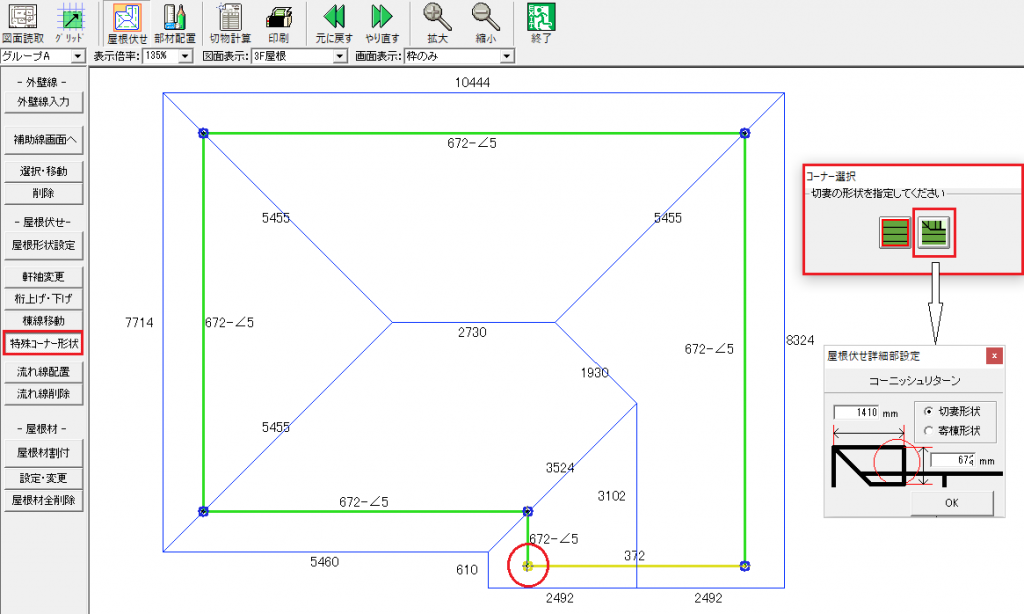Click the 1930 dimension label
The image size is (1024, 614).
594,373
